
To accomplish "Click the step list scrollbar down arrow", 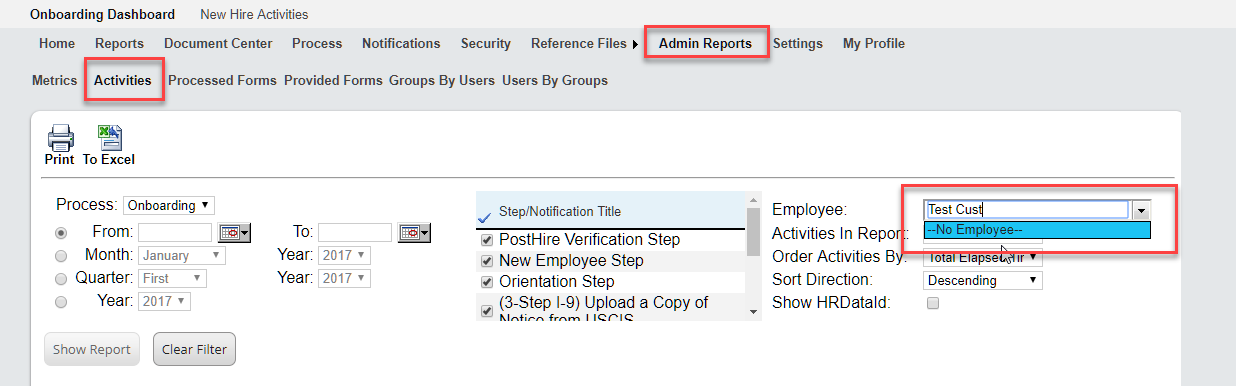I will click(x=753, y=312).
